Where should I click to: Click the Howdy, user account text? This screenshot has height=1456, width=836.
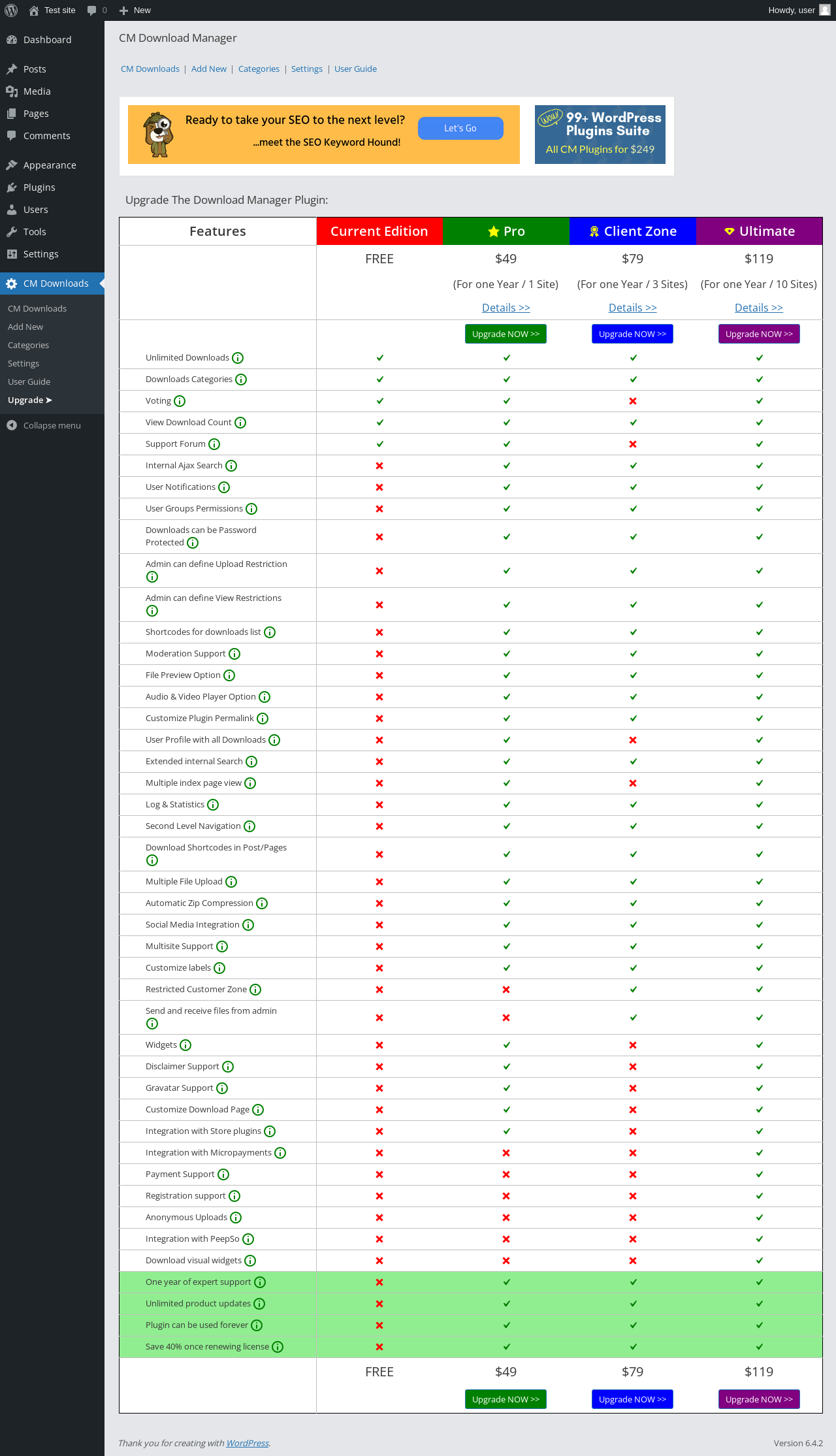pyautogui.click(x=792, y=10)
